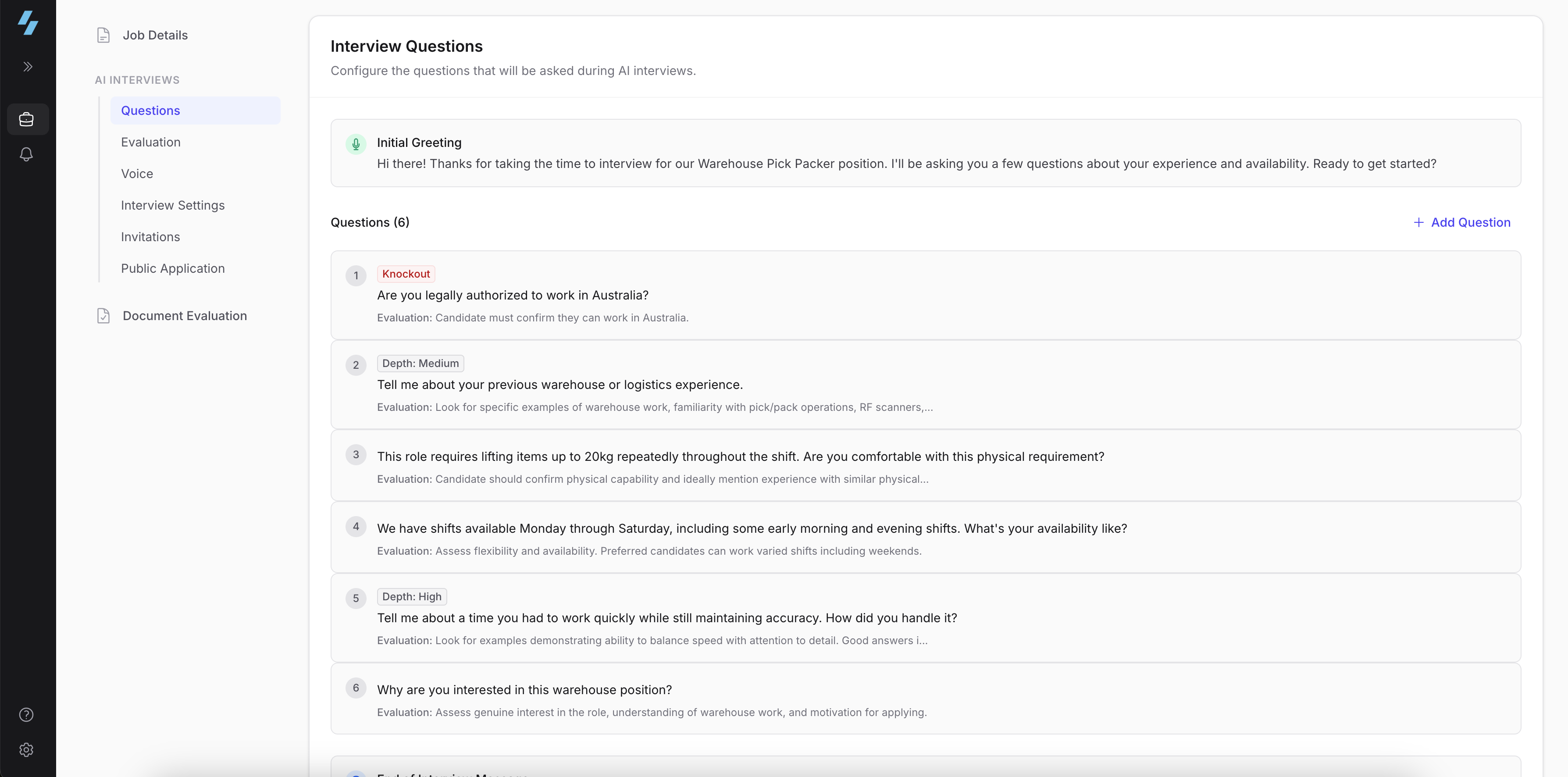Select Questions under AI Interviews

pos(150,110)
